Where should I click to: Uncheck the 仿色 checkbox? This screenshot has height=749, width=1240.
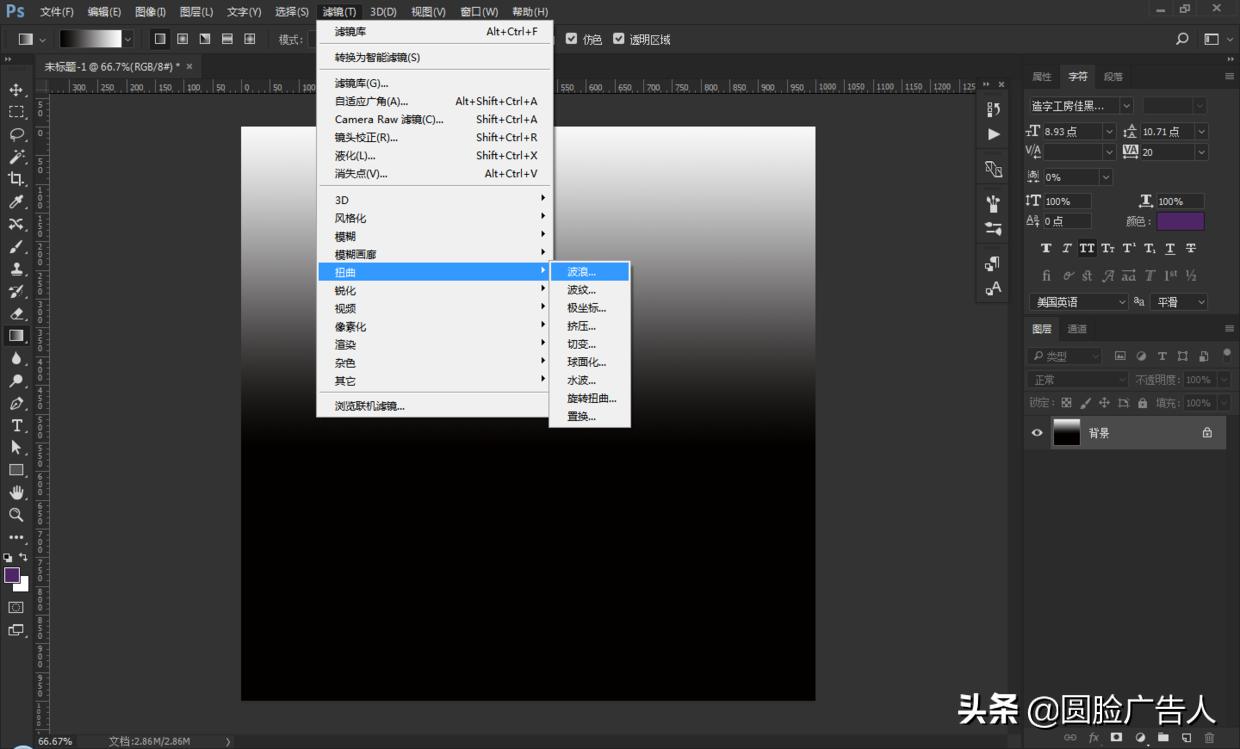[x=571, y=39]
